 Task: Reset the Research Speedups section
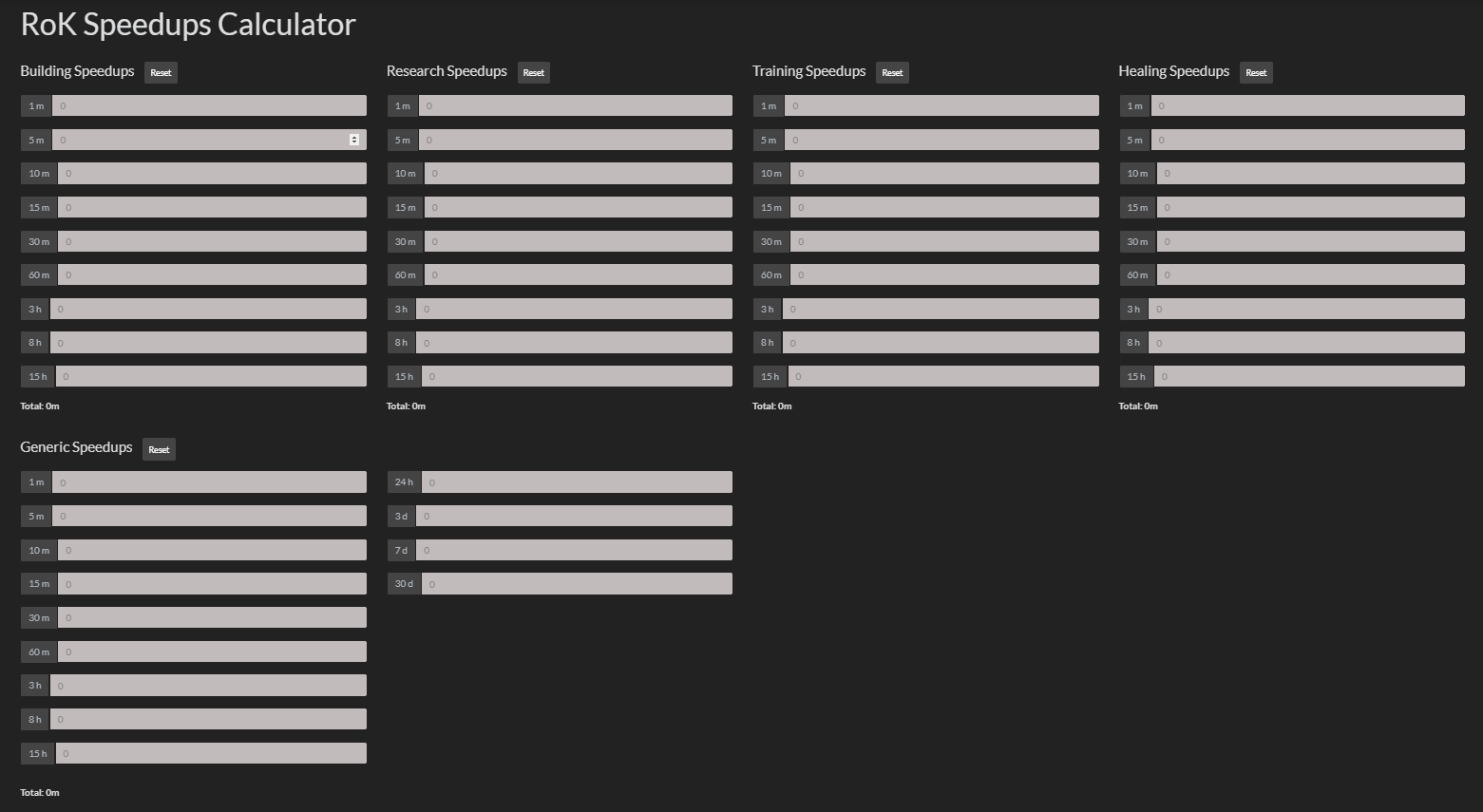(534, 72)
